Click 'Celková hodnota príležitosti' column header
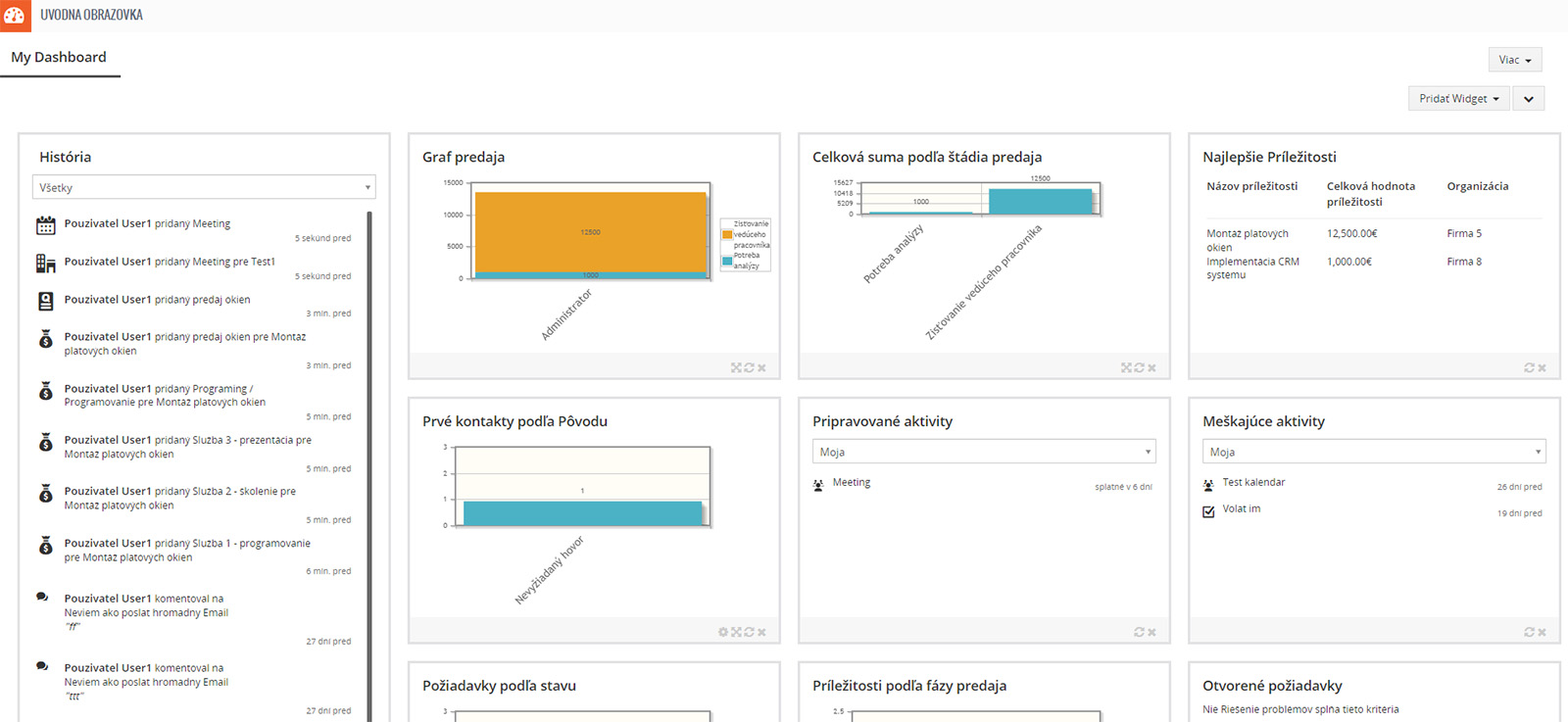This screenshot has height=722, width=1568. coord(1371,194)
